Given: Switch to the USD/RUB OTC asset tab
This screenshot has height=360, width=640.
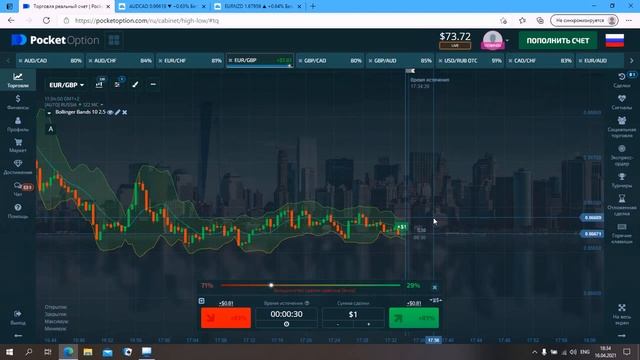Looking at the screenshot, I should click(471, 61).
